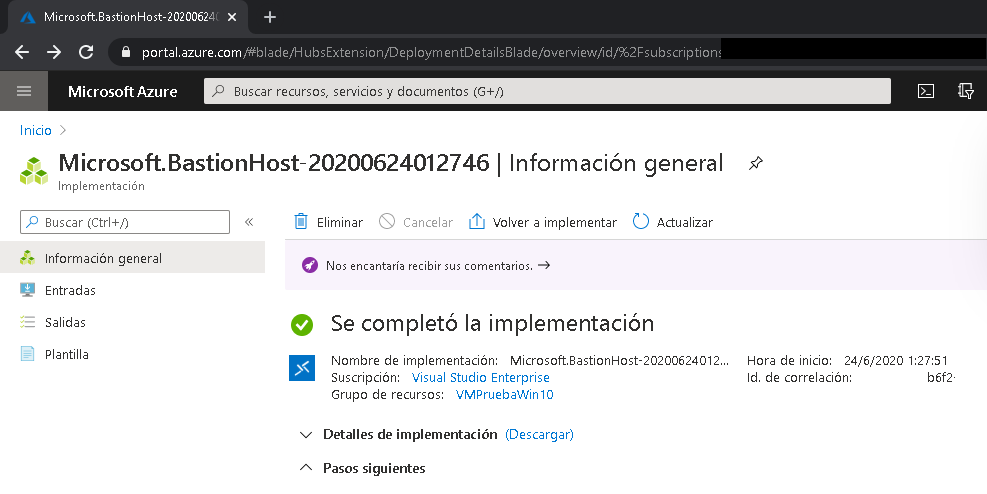
Task: Click the Eliminar button label
Action: click(340, 222)
